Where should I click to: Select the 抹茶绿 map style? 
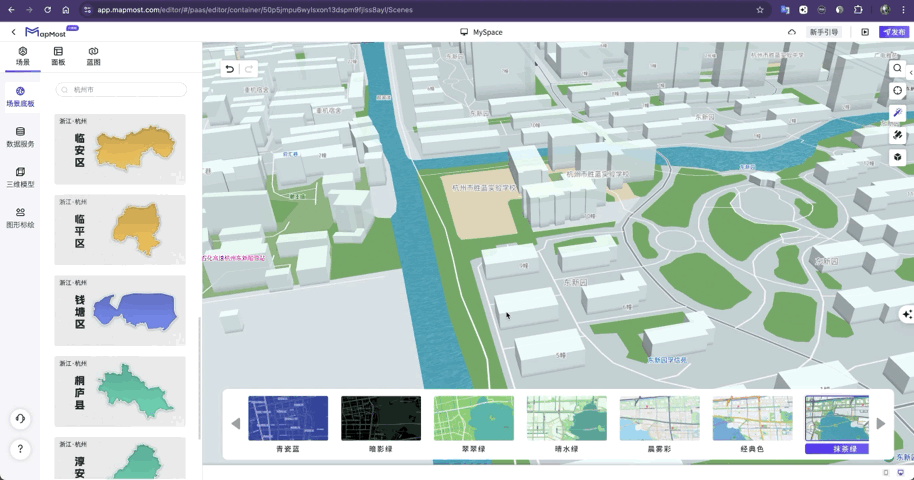click(x=837, y=425)
